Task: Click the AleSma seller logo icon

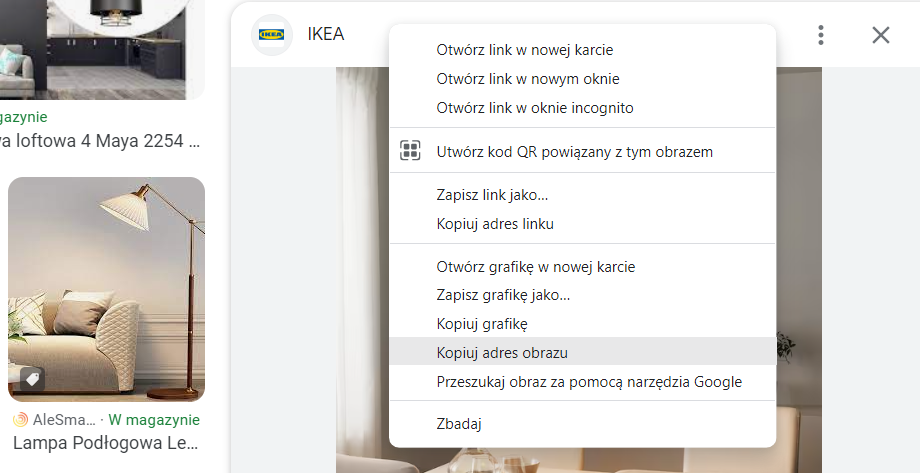Action: click(x=20, y=420)
